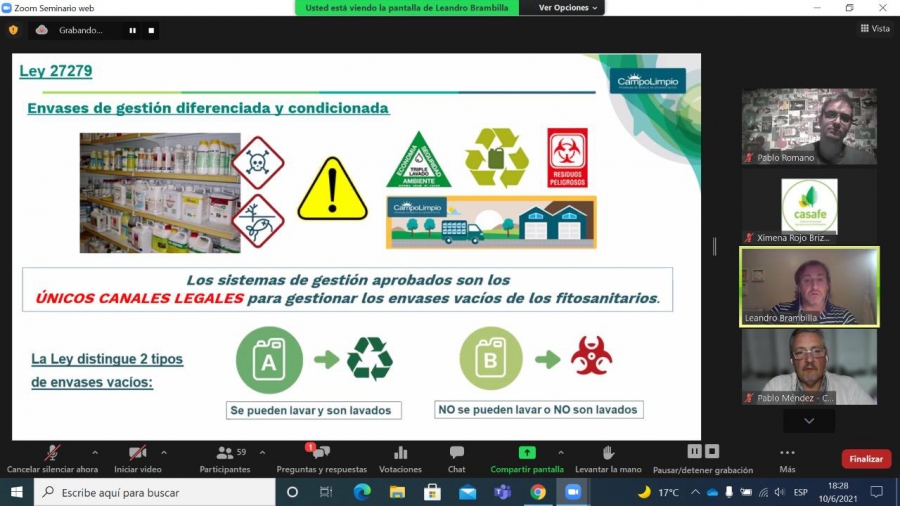
Task: Pause recording in the top recording bar
Action: (x=132, y=30)
